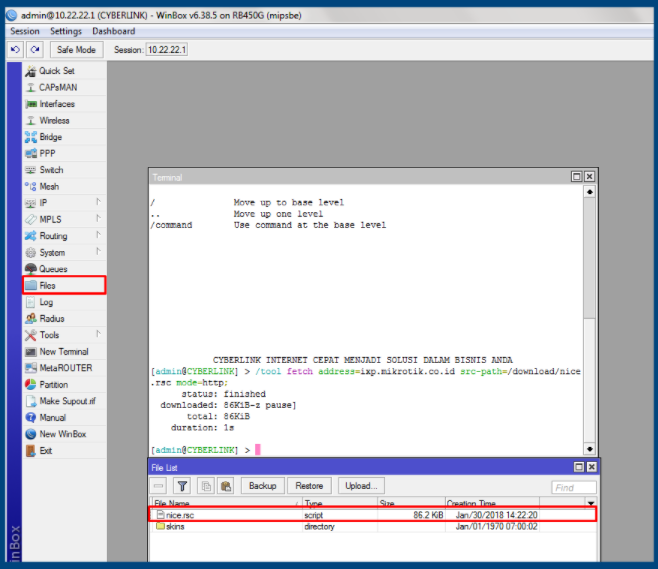Viewport: 658px width, 569px height.
Task: Click Terminal scroll-up arrow
Action: [x=590, y=192]
